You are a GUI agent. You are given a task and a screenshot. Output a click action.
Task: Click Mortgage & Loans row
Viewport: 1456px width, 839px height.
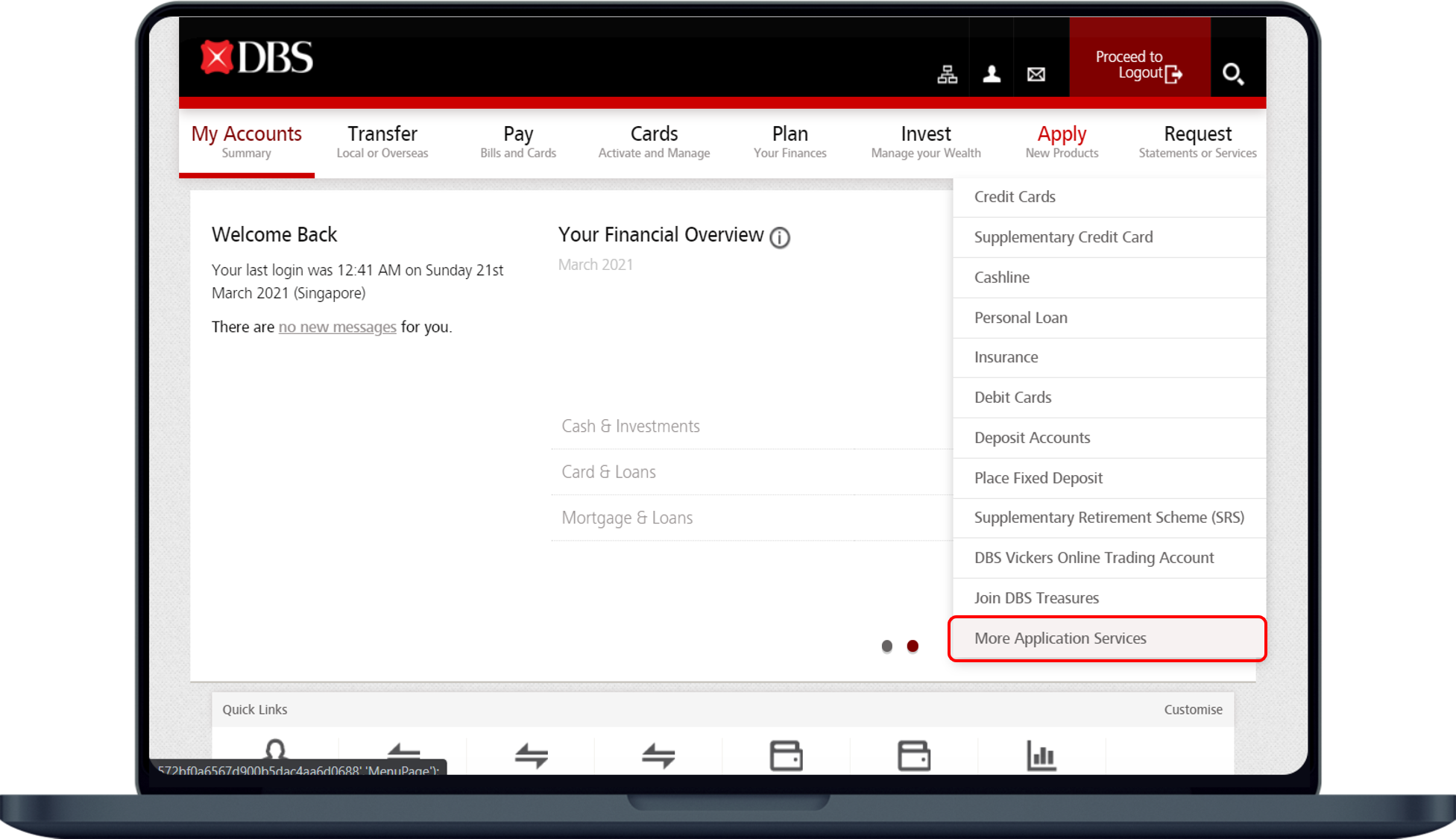(751, 518)
